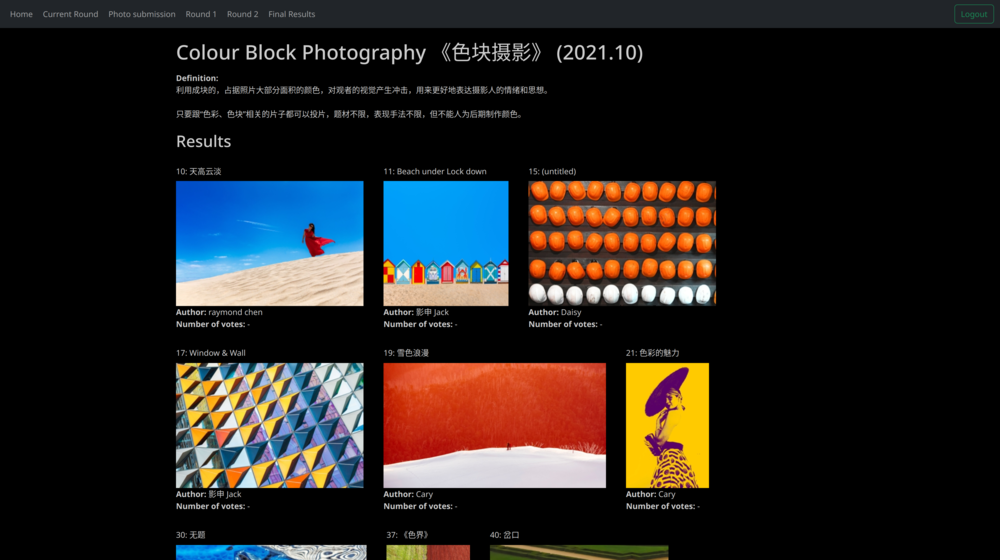Open the purple and yellow portrait photo
Image resolution: width=1000 pixels, height=560 pixels.
(667, 425)
